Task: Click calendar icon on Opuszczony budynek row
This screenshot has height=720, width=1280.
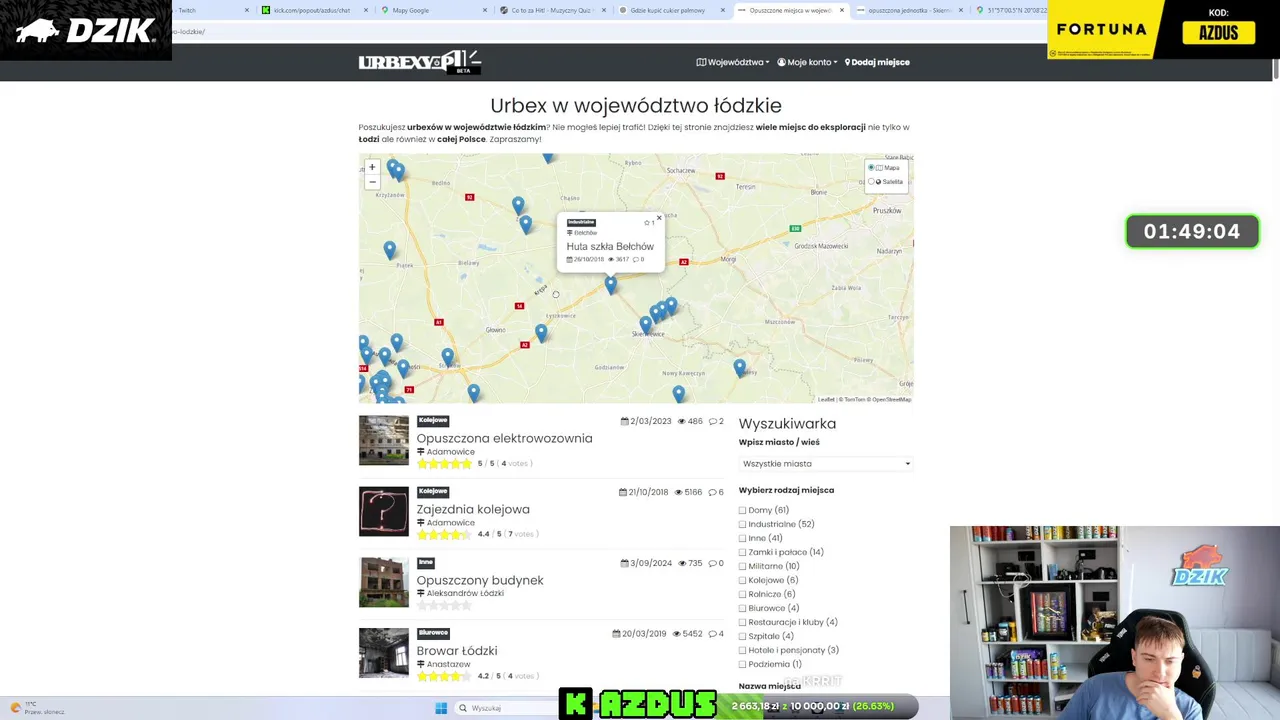Action: pyautogui.click(x=625, y=563)
